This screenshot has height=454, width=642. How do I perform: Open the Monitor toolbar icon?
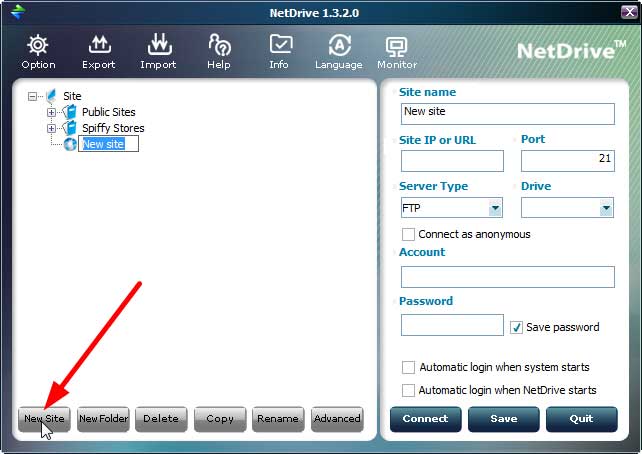coord(396,46)
